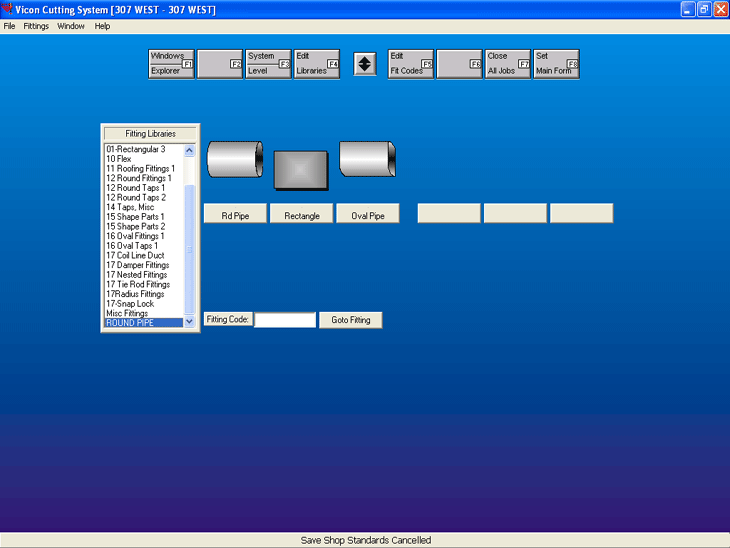This screenshot has height=548, width=730.
Task: Click the oval pipe fitting image
Action: click(x=367, y=160)
